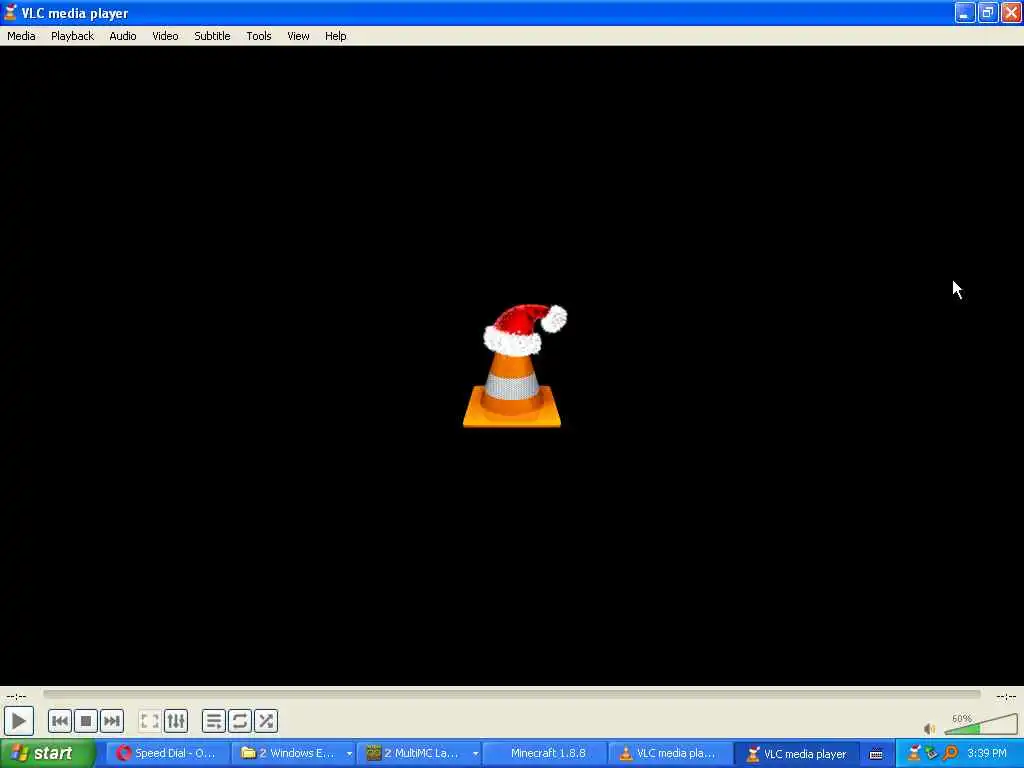The height and width of the screenshot is (768, 1024).
Task: Mute audio via speaker icon
Action: [929, 728]
